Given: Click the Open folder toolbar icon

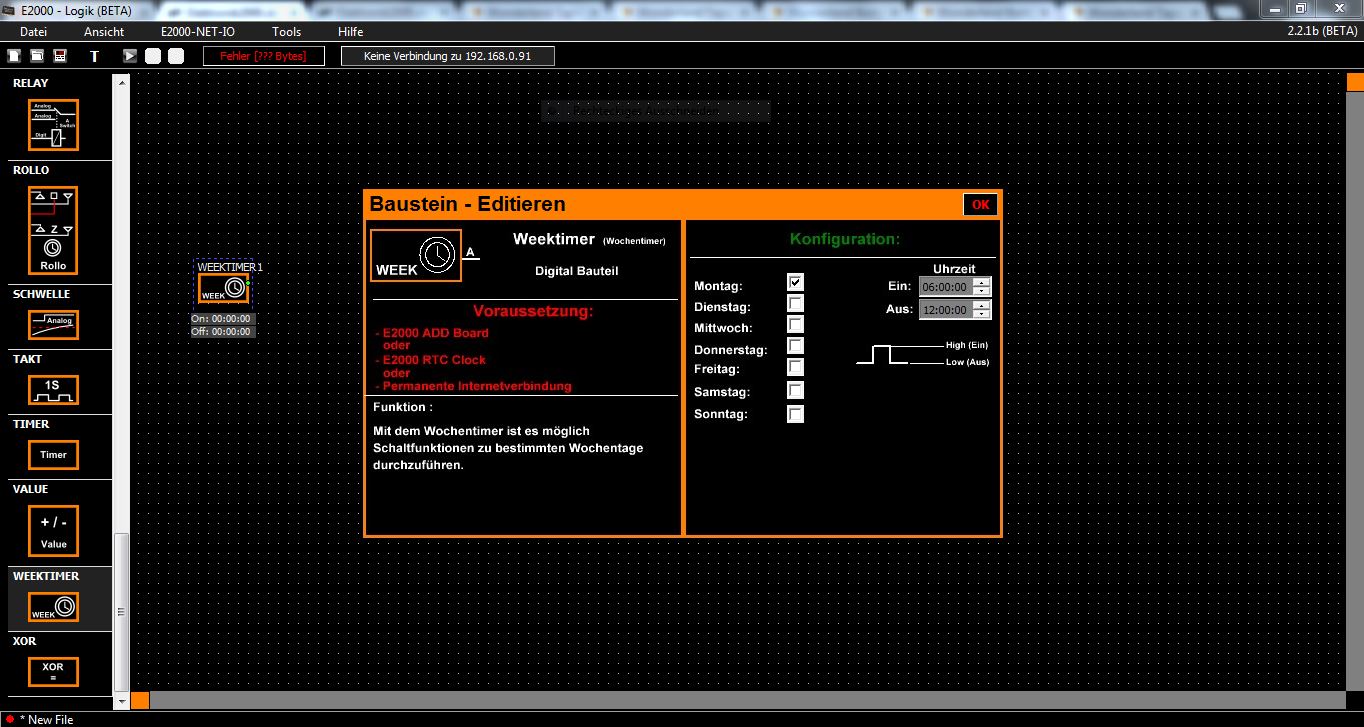Looking at the screenshot, I should coord(37,56).
